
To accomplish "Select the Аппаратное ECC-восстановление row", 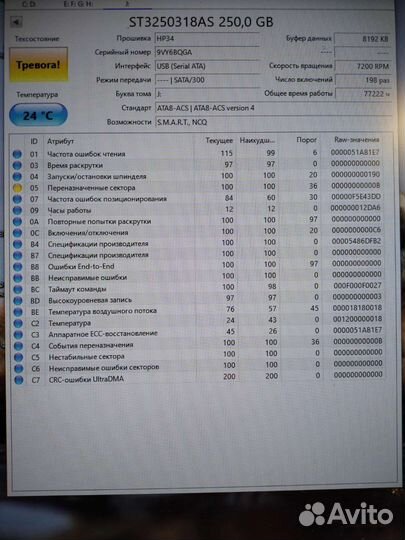I will [x=198, y=333].
